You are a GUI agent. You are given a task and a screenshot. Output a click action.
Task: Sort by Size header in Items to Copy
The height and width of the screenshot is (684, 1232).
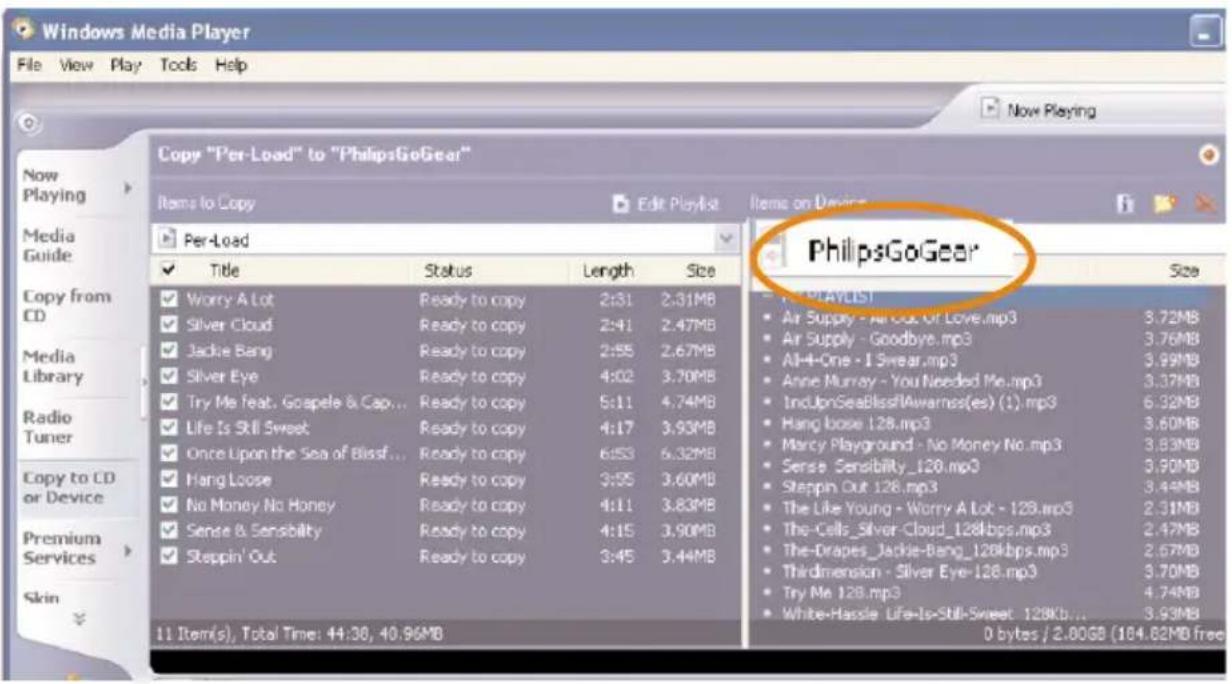click(x=700, y=270)
